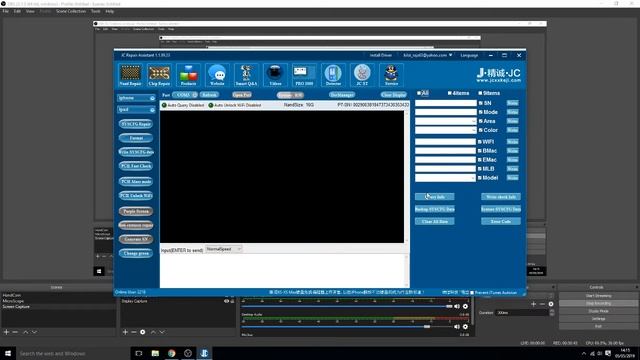Open the Service penguin icon
This screenshot has height=360, width=640.
pos(391,75)
